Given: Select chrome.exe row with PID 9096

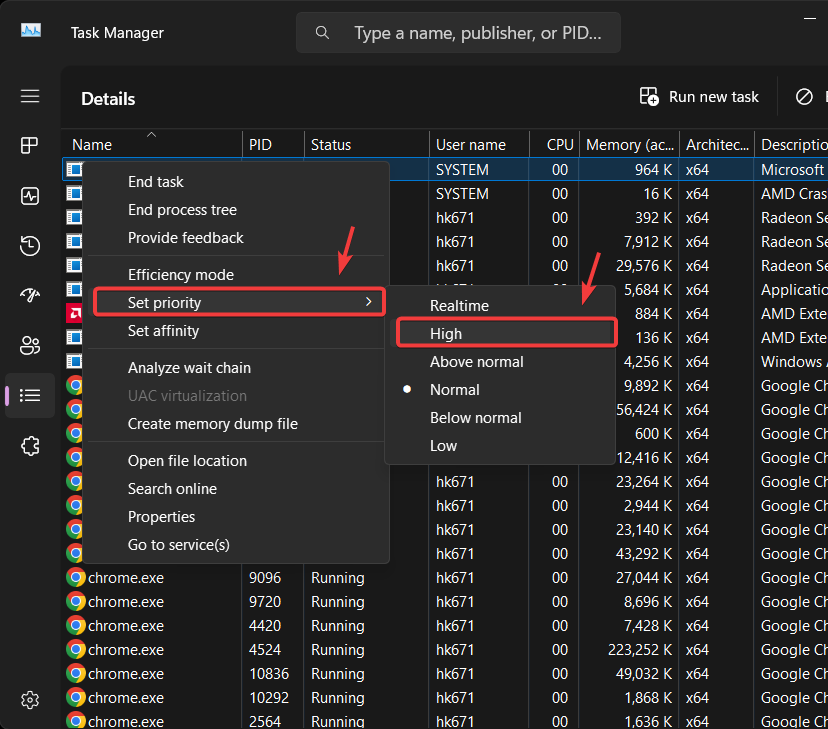Looking at the screenshot, I should tap(126, 578).
